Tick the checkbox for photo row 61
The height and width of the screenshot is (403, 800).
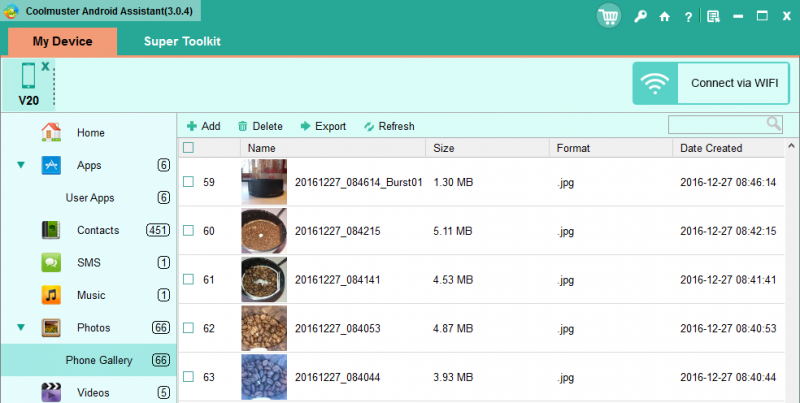(188, 279)
